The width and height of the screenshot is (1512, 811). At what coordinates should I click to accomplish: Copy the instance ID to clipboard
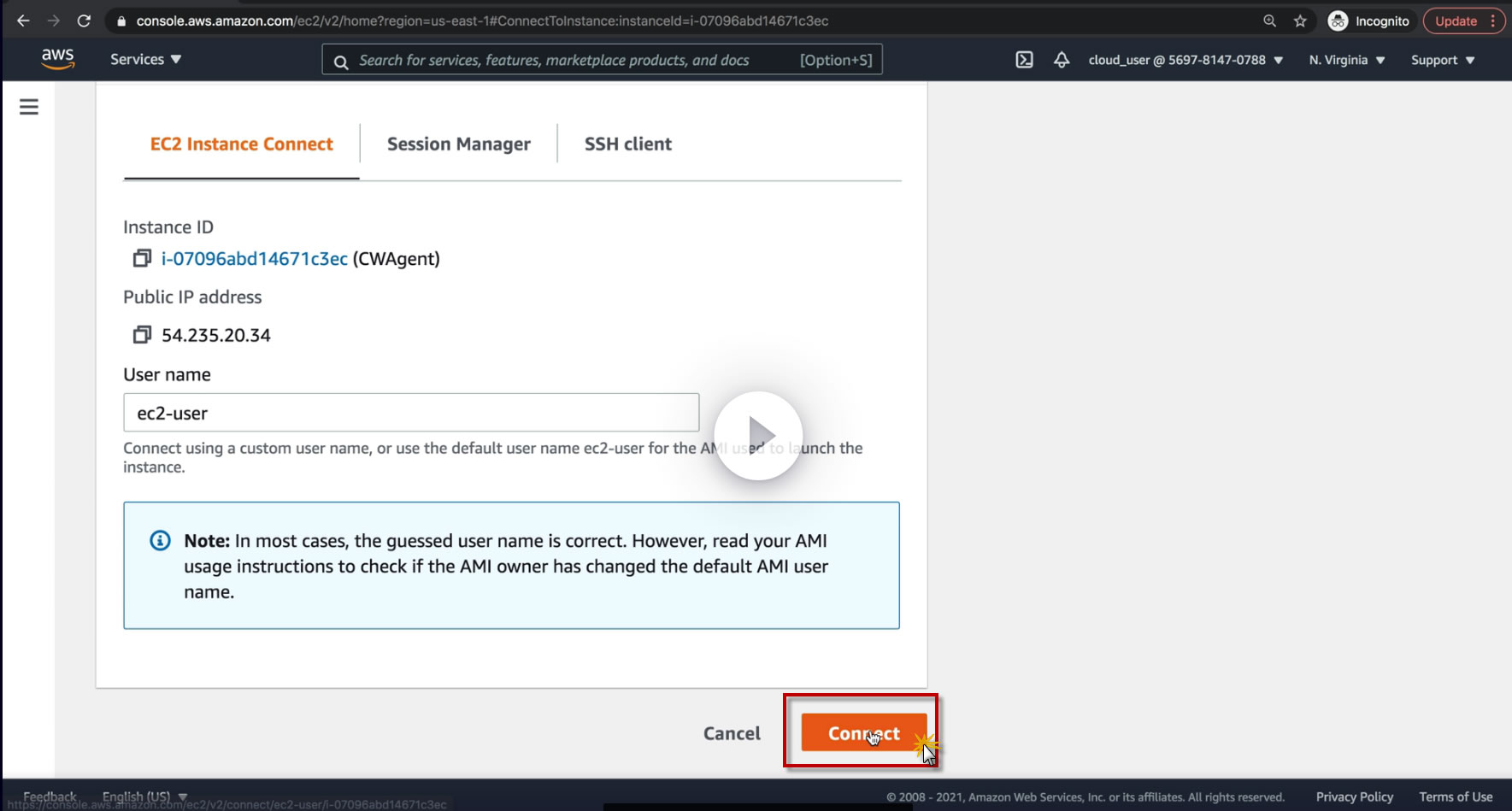[142, 258]
